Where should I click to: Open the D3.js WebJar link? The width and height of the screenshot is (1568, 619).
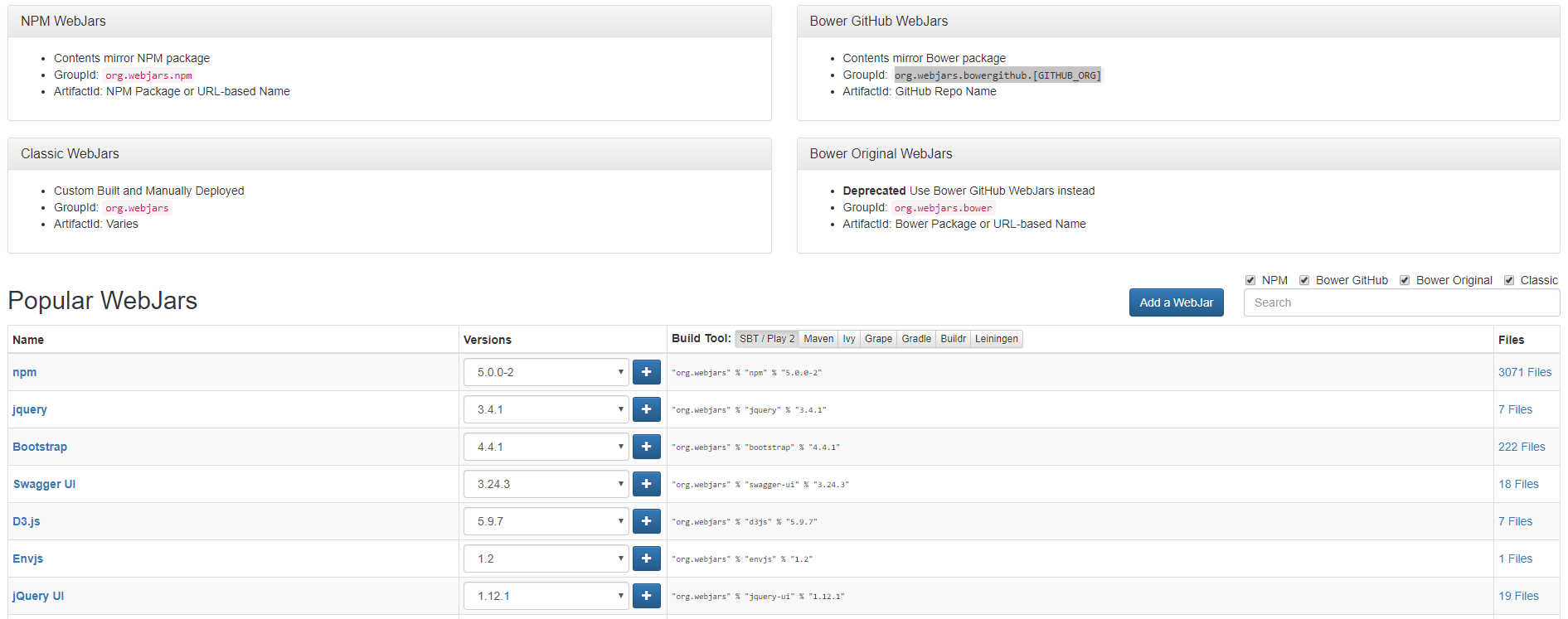27,521
